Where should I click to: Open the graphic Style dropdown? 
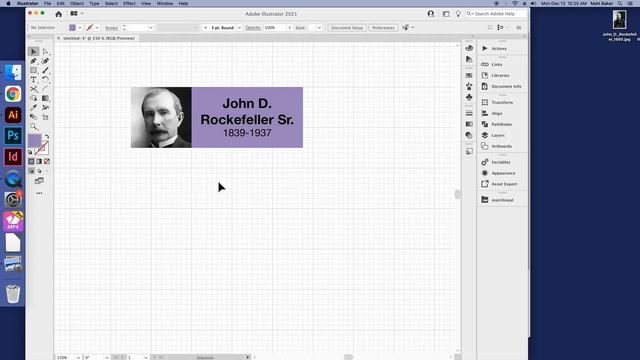point(319,28)
